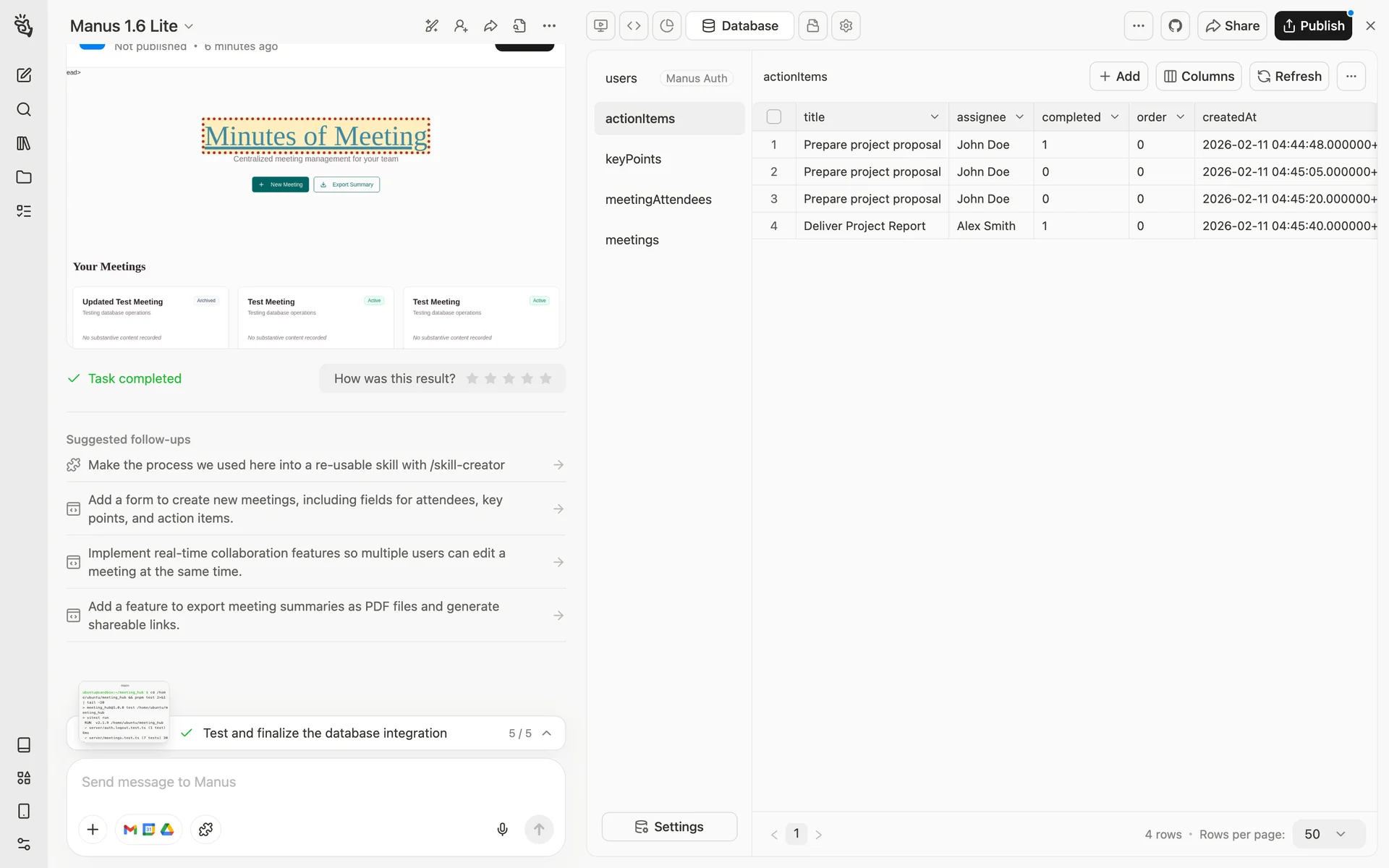Open the skills puzzle icon by input
The image size is (1389, 868).
[x=205, y=829]
